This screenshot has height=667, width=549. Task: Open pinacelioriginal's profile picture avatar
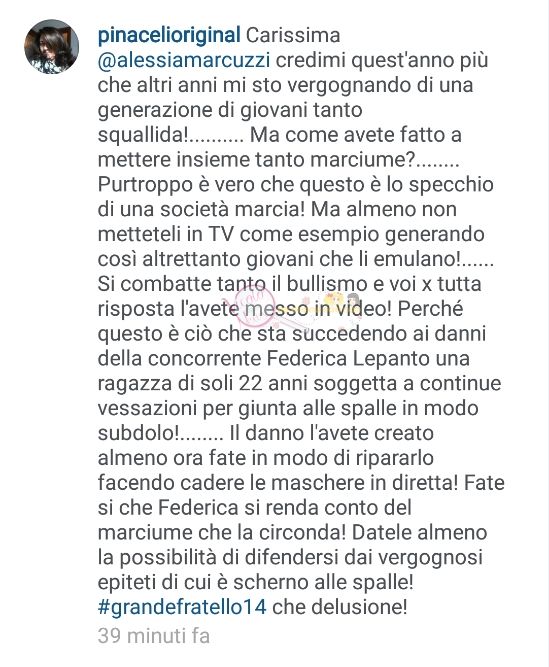[x=51, y=47]
